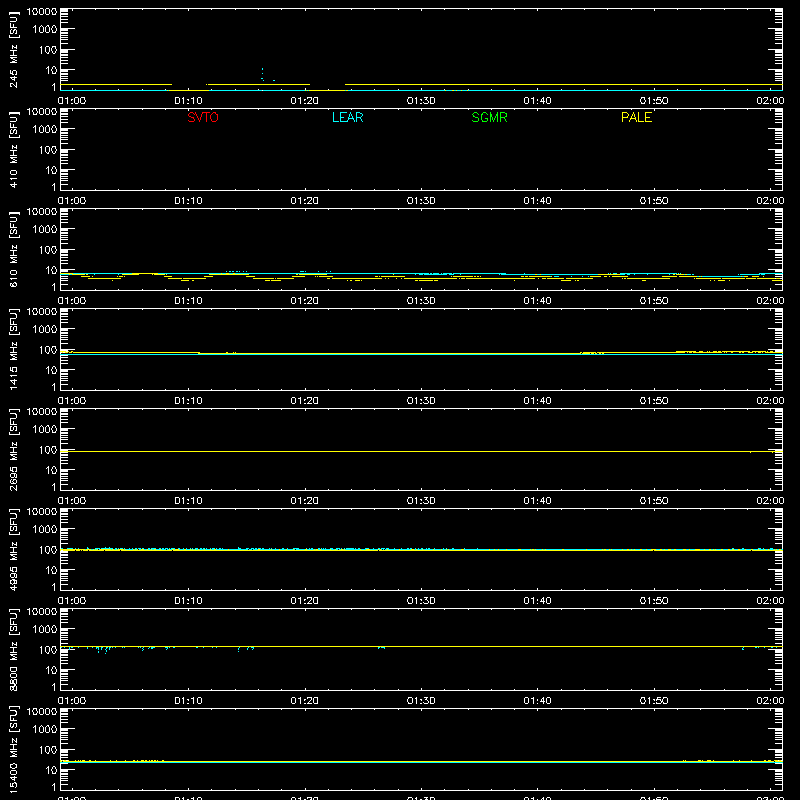Image resolution: width=800 pixels, height=800 pixels.
Task: Click the cyan spike in the 245 MHz plot
Action: 262,74
